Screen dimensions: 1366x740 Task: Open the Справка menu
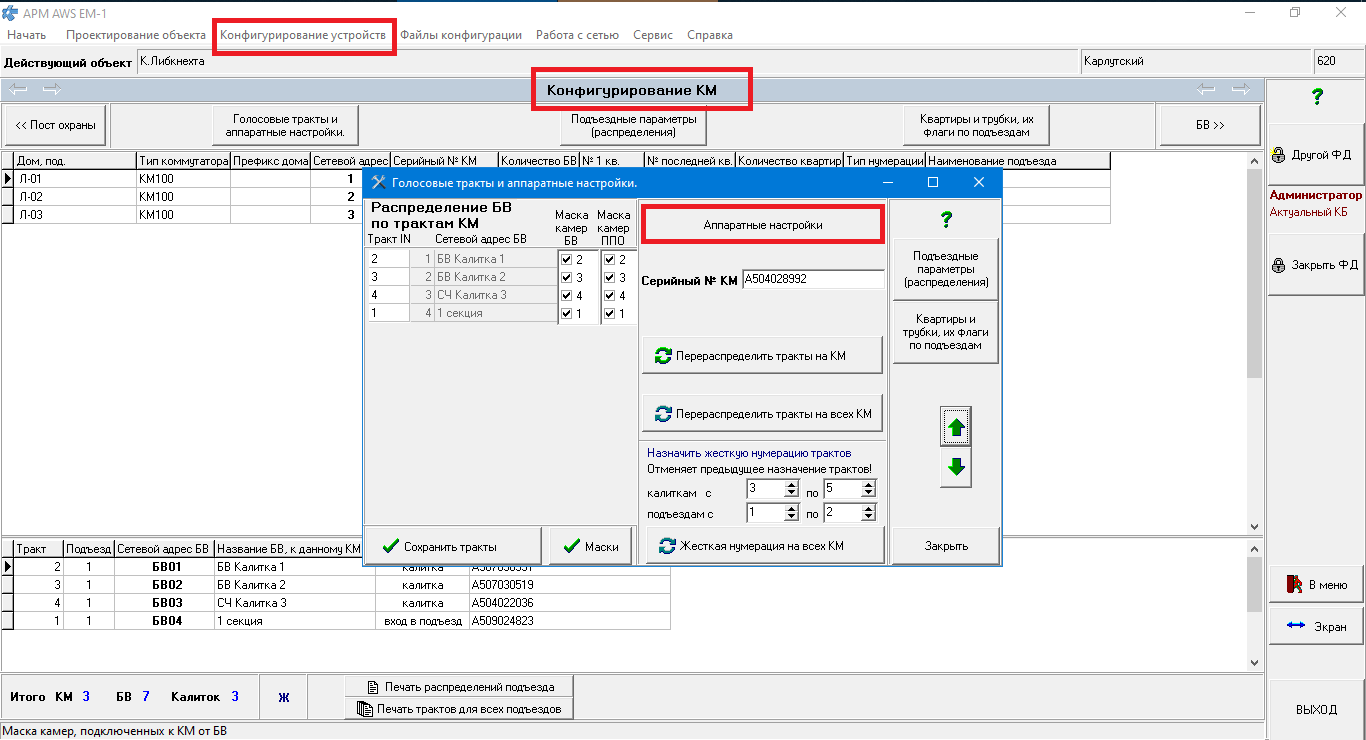click(x=710, y=35)
